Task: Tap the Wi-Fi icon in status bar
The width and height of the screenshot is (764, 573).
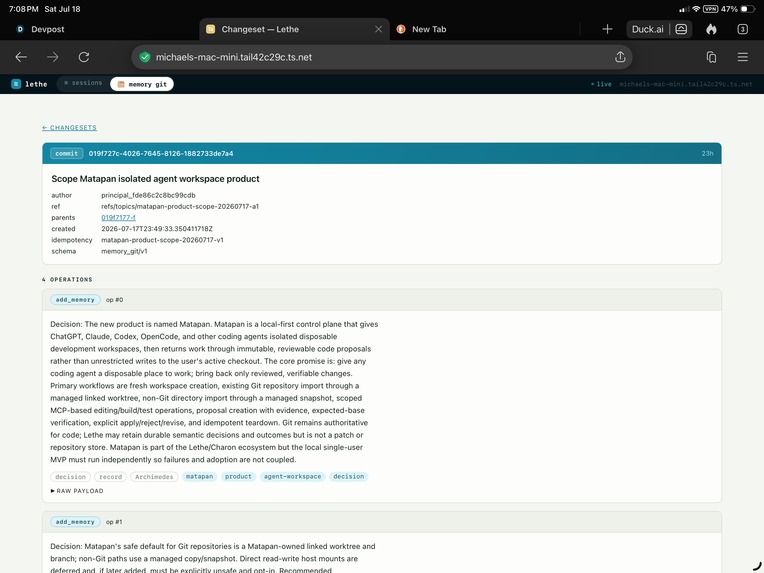Action: click(x=696, y=9)
